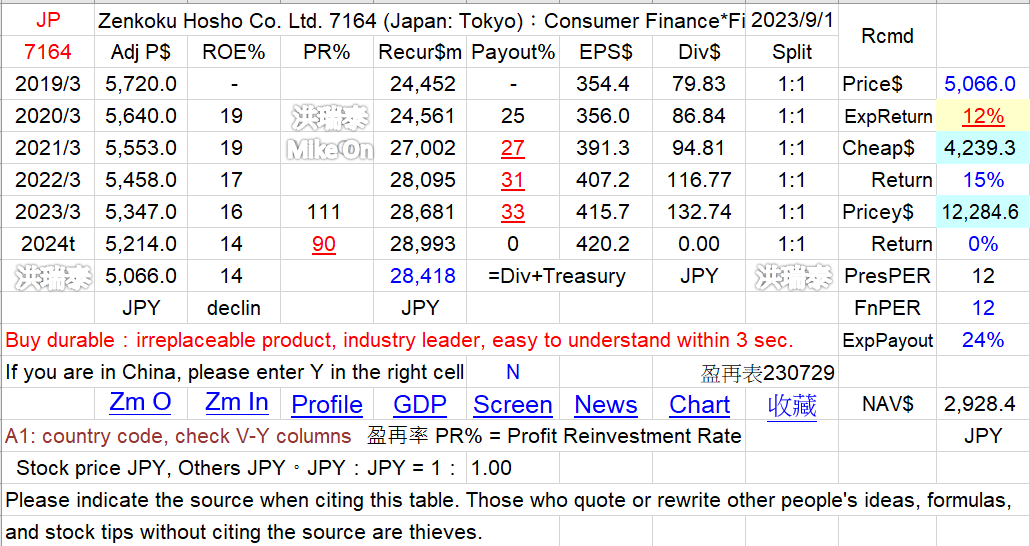The height and width of the screenshot is (546, 1030).
Task: Click the PR% value 111
Action: click(x=324, y=212)
